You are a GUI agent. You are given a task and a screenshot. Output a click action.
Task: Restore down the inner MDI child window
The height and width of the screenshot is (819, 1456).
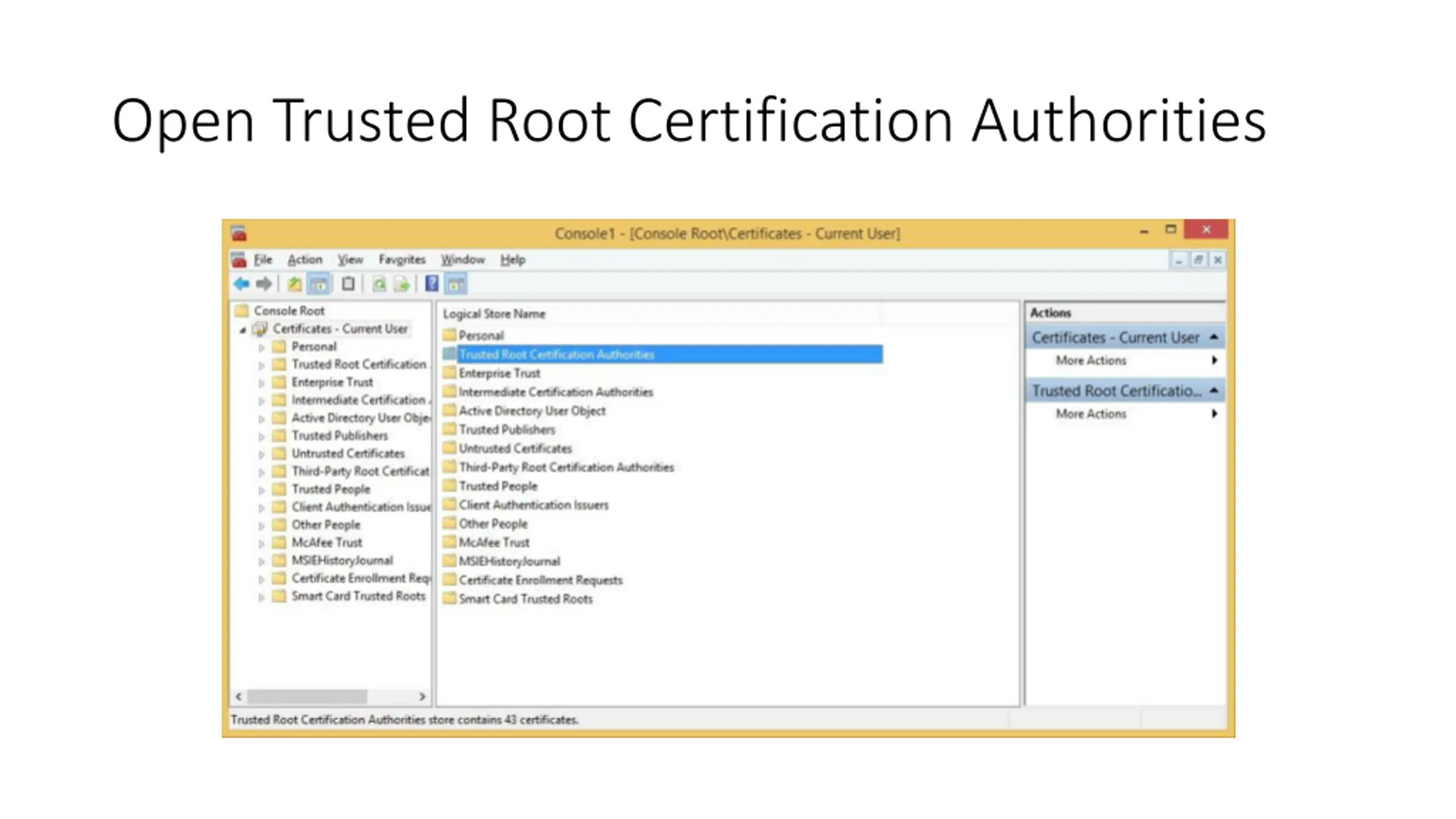(1198, 260)
